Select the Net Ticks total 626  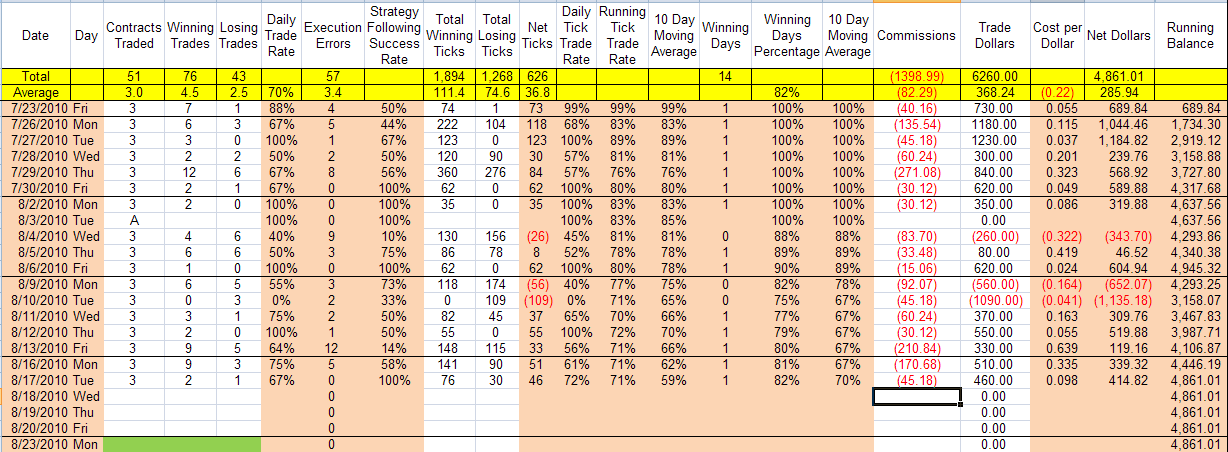pyautogui.click(x=537, y=76)
